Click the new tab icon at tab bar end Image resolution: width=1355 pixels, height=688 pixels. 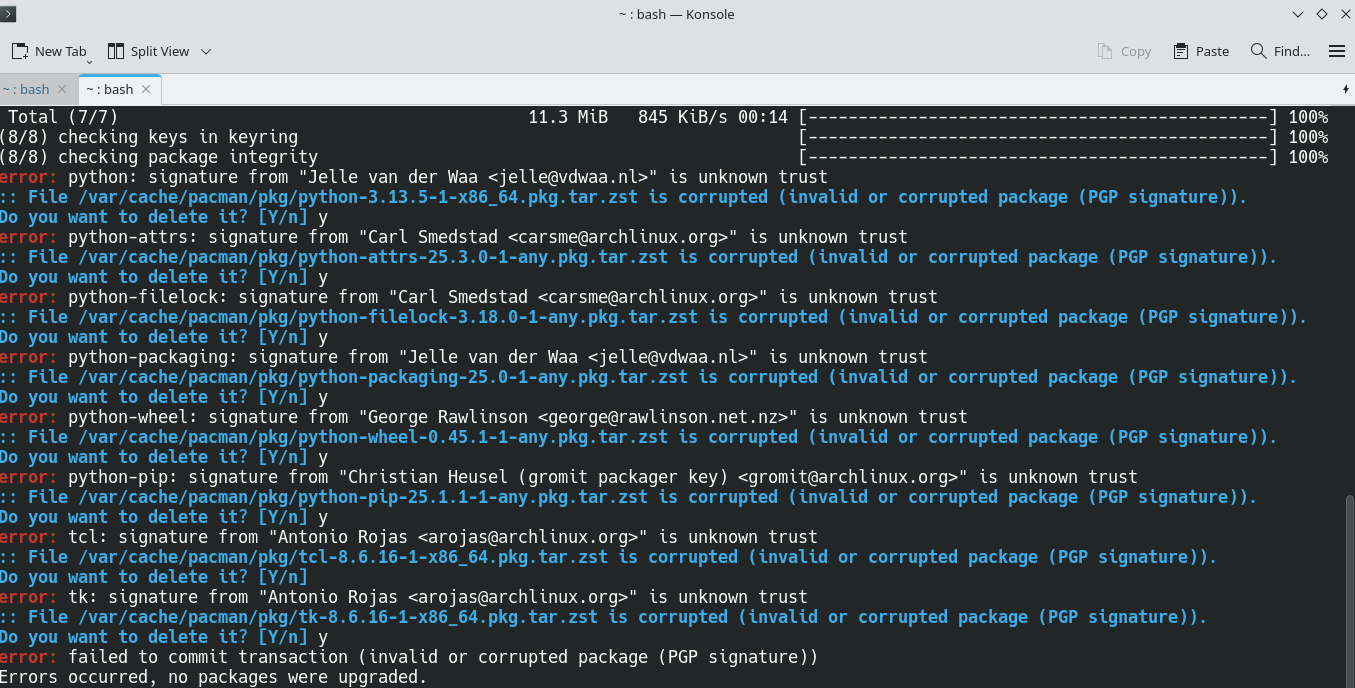1345,89
